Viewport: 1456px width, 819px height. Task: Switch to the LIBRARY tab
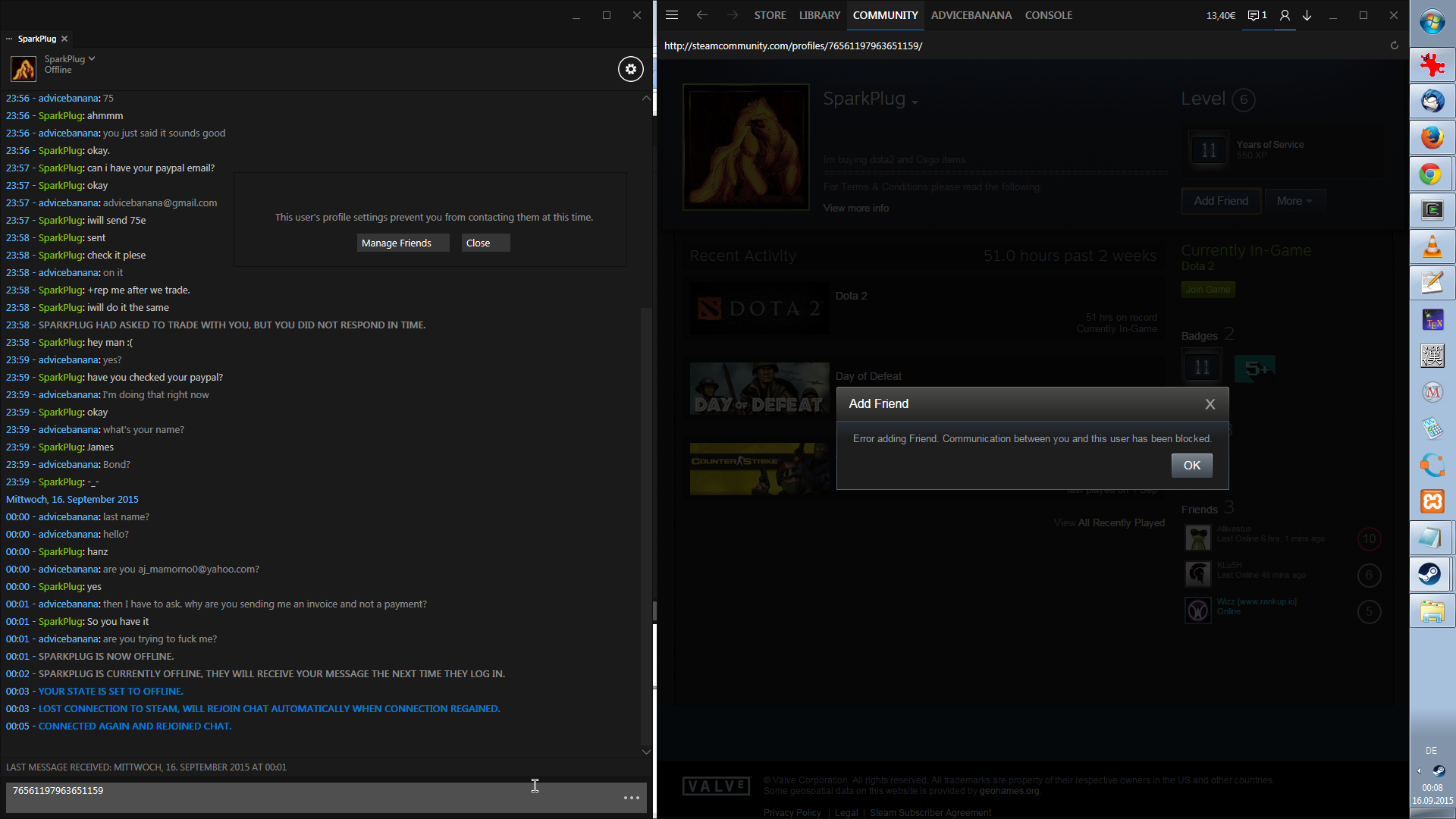click(819, 15)
